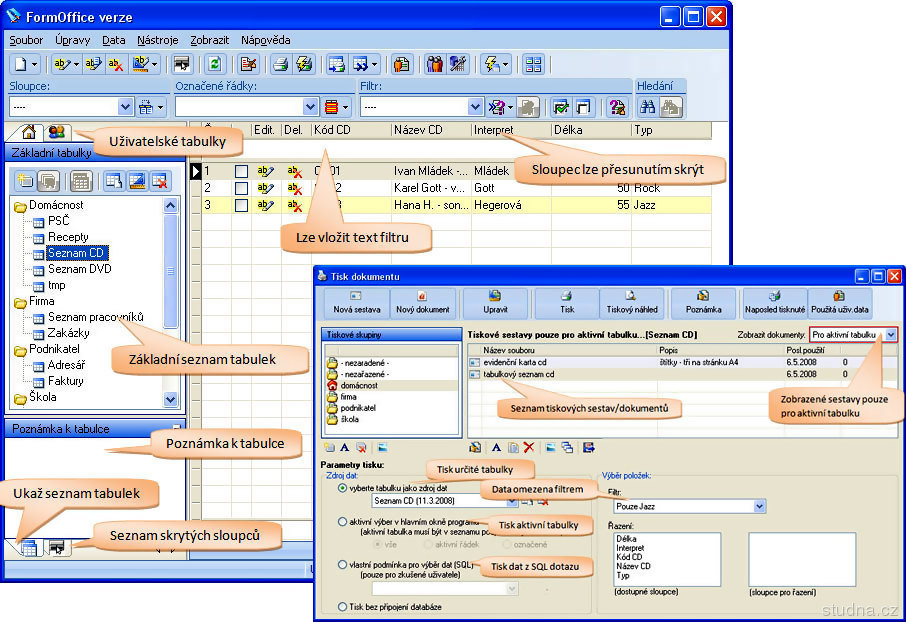The width and height of the screenshot is (906, 622).
Task: Click the new folder icon in Základní tabulky panel
Action: click(x=25, y=181)
